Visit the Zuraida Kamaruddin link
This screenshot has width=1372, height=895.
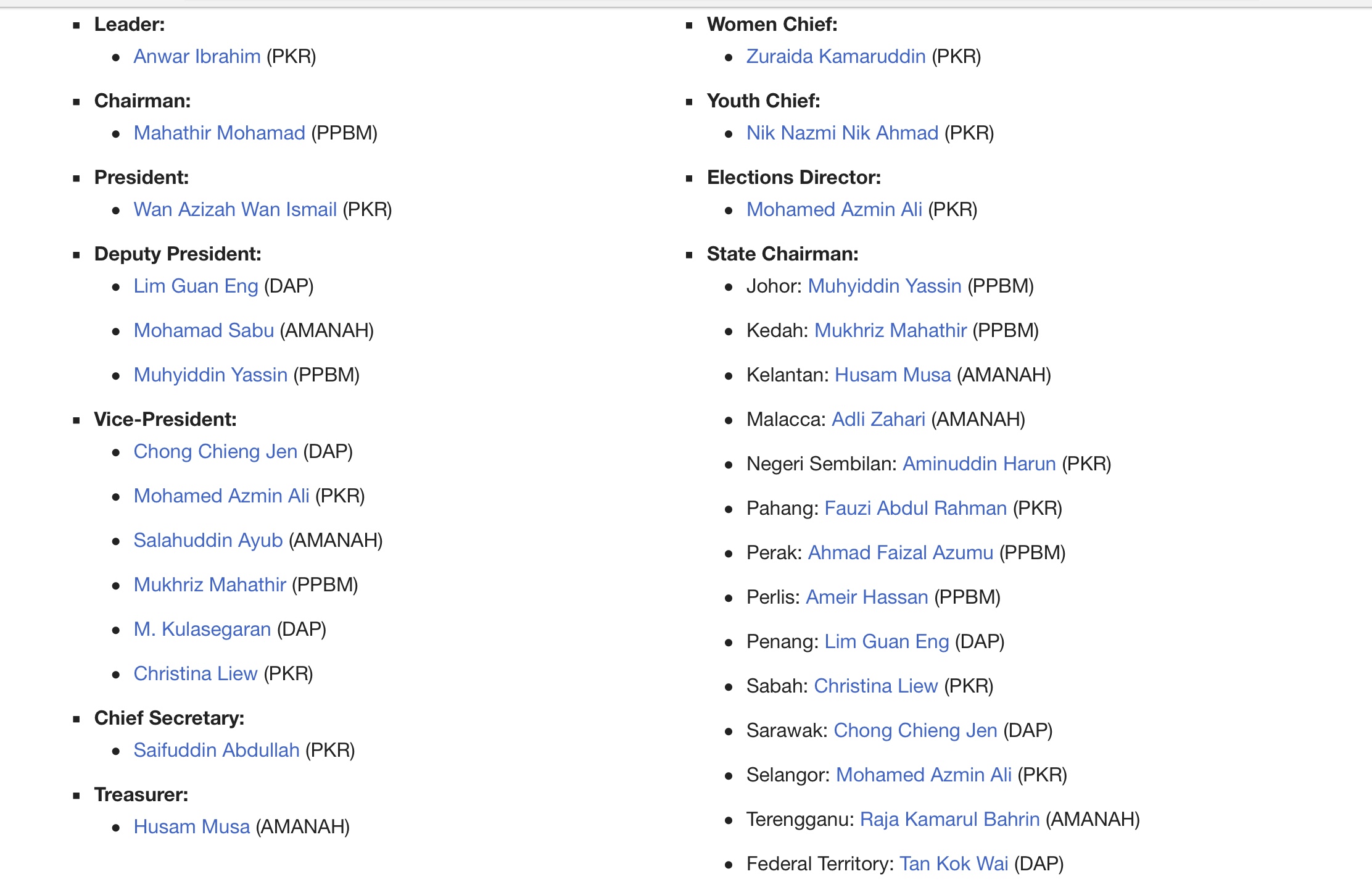click(x=836, y=56)
